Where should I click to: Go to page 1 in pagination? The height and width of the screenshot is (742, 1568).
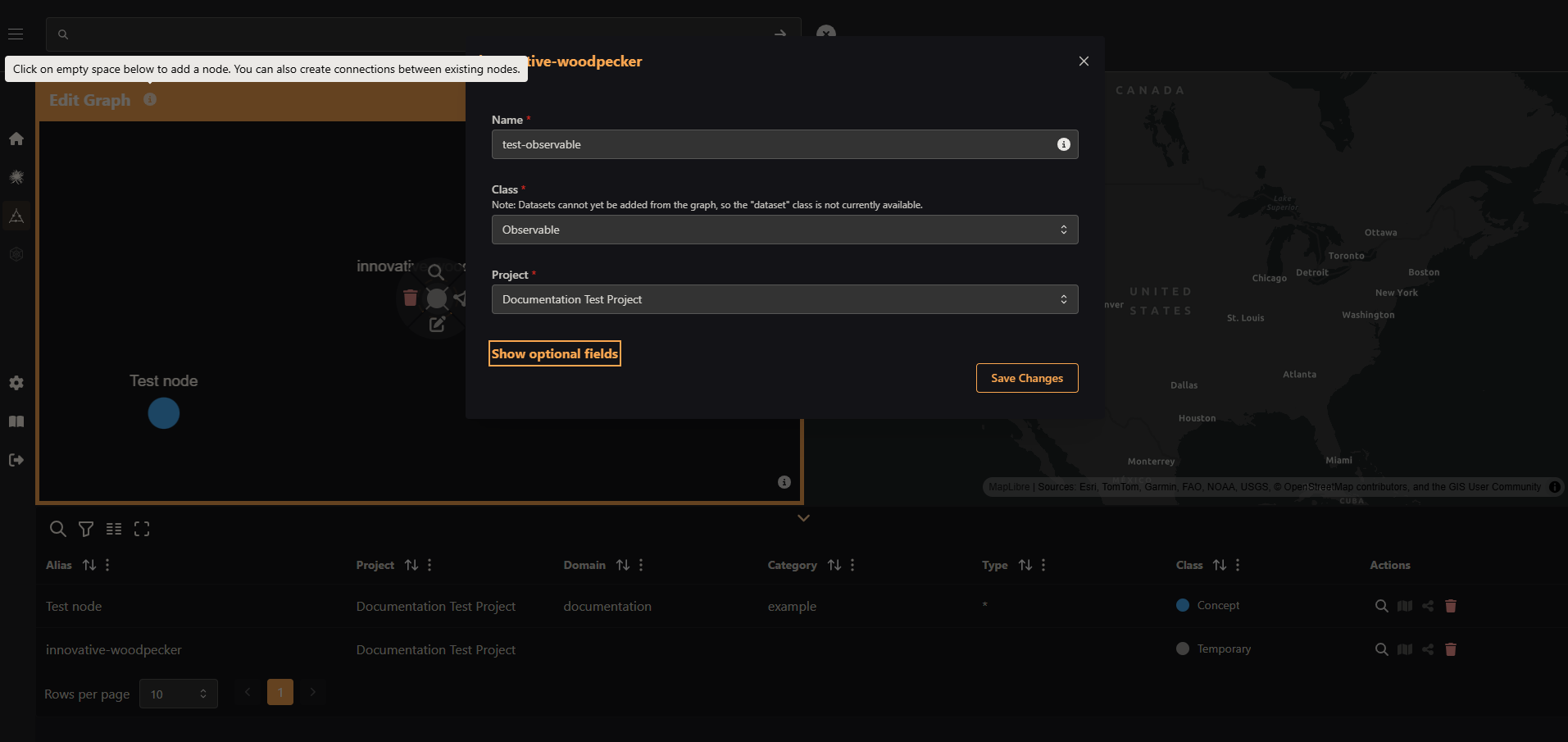(x=280, y=692)
